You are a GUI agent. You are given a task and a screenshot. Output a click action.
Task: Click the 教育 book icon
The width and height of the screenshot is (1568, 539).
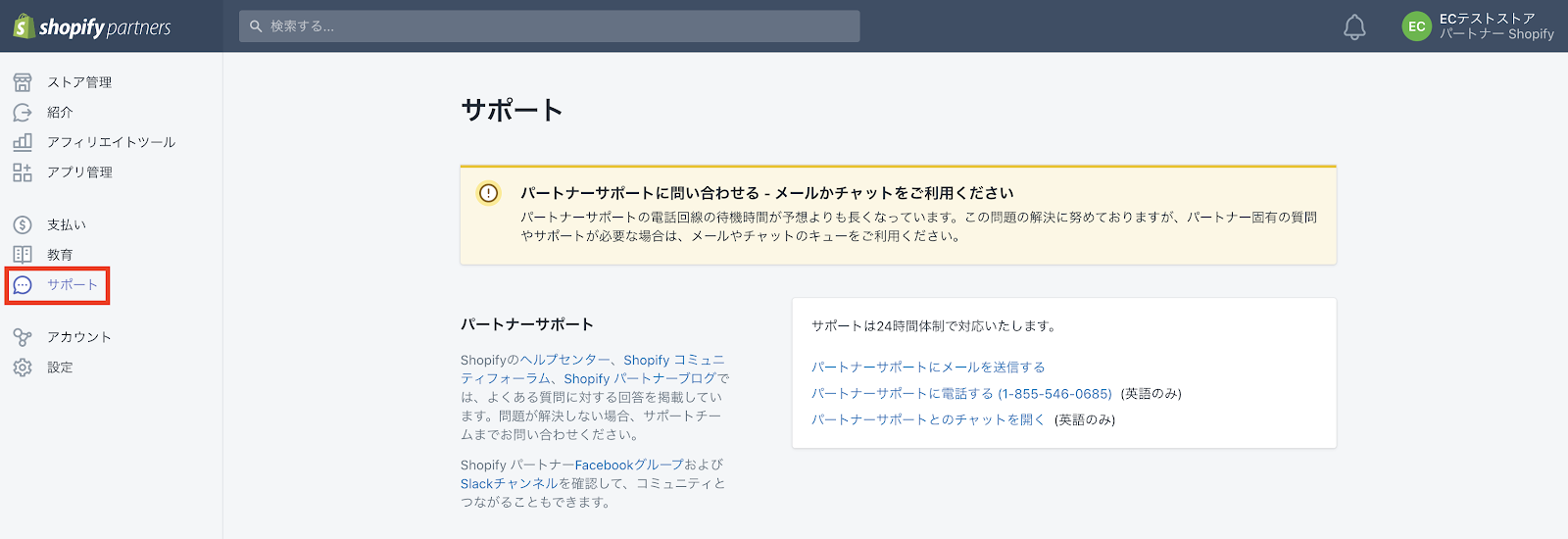point(23,255)
